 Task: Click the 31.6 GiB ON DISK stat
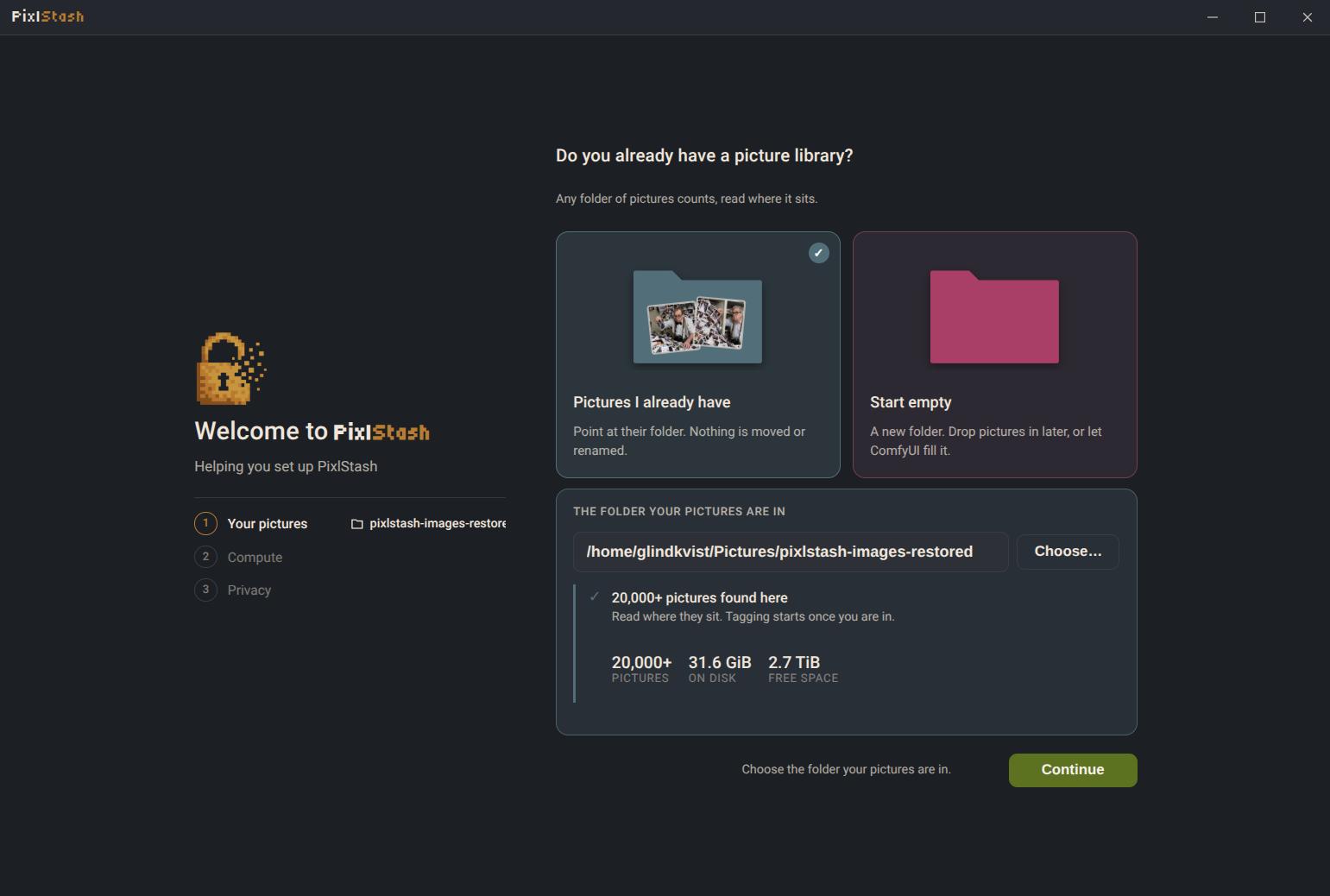[x=720, y=669]
